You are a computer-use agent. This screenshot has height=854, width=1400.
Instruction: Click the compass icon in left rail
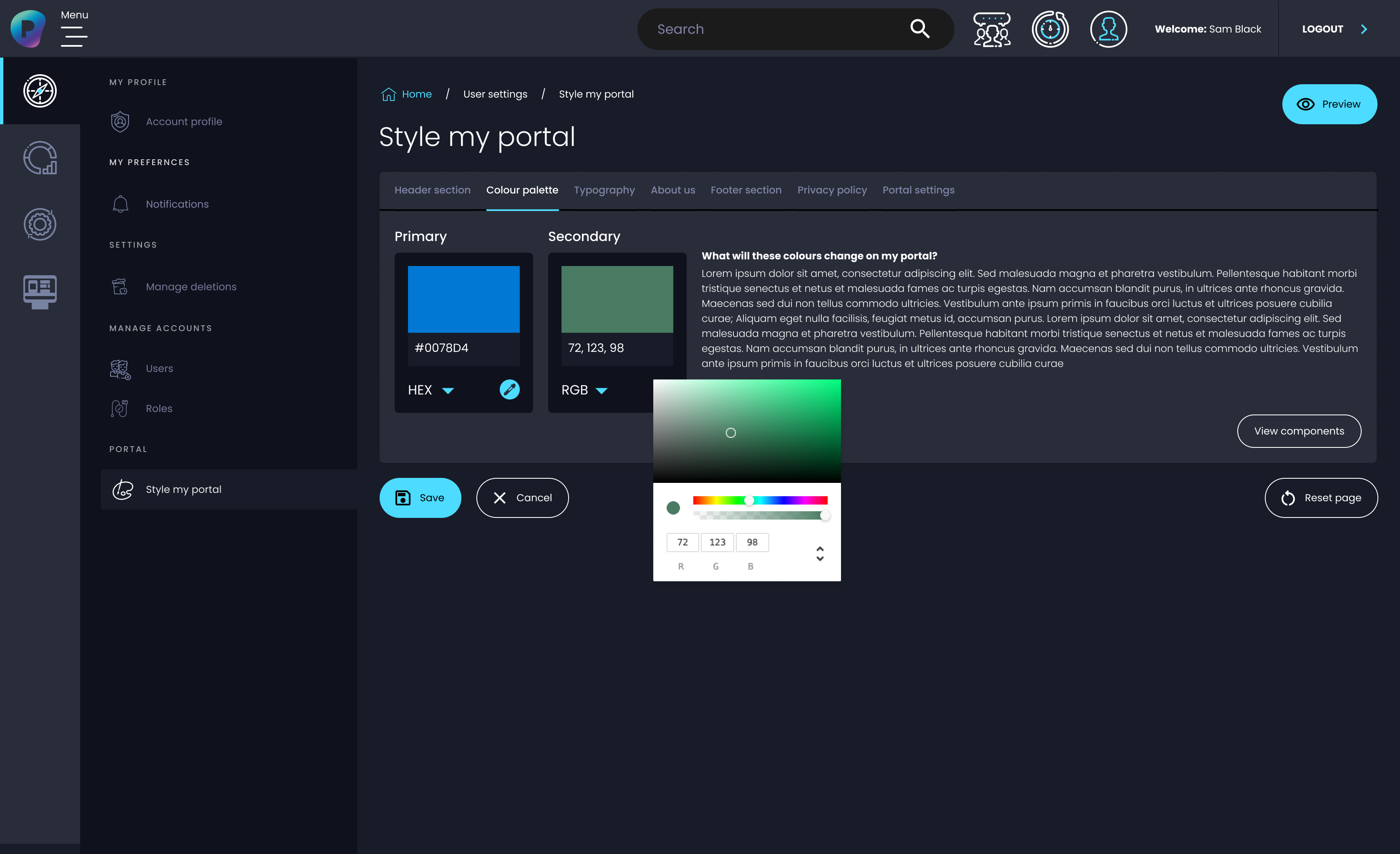(x=40, y=91)
